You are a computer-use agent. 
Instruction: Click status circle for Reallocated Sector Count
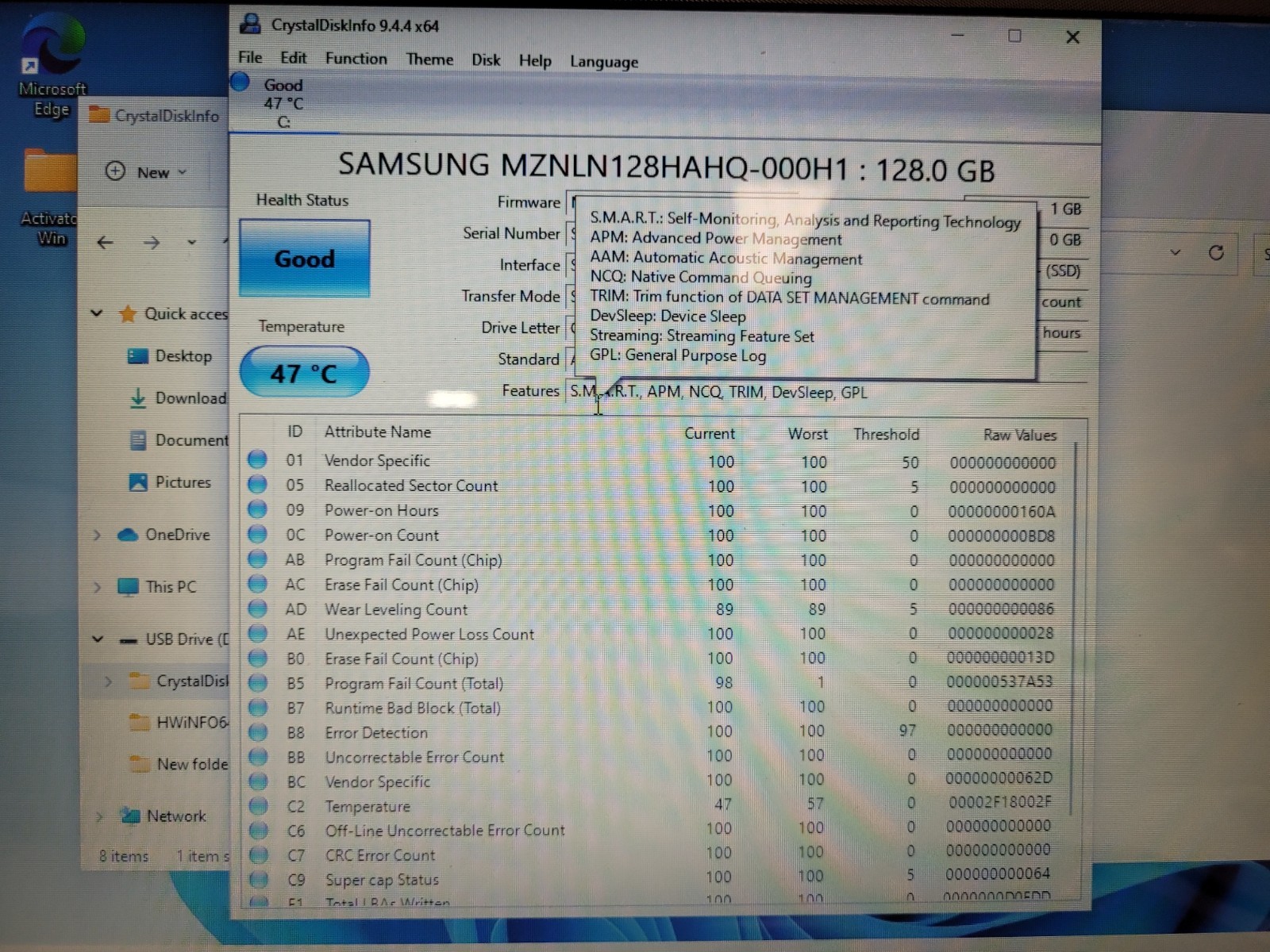[x=256, y=484]
